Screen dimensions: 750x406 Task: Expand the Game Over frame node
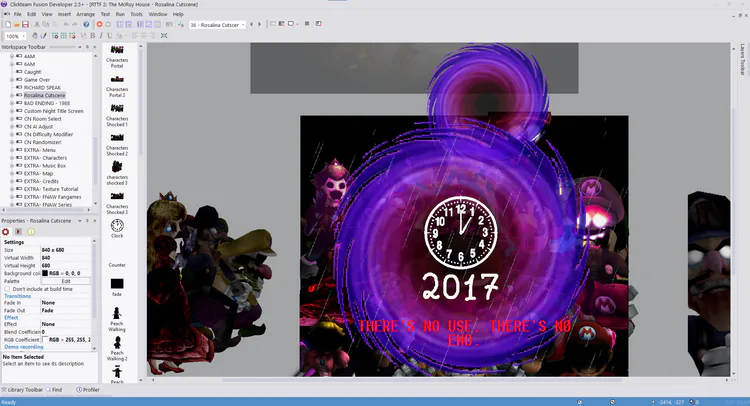coord(12,80)
